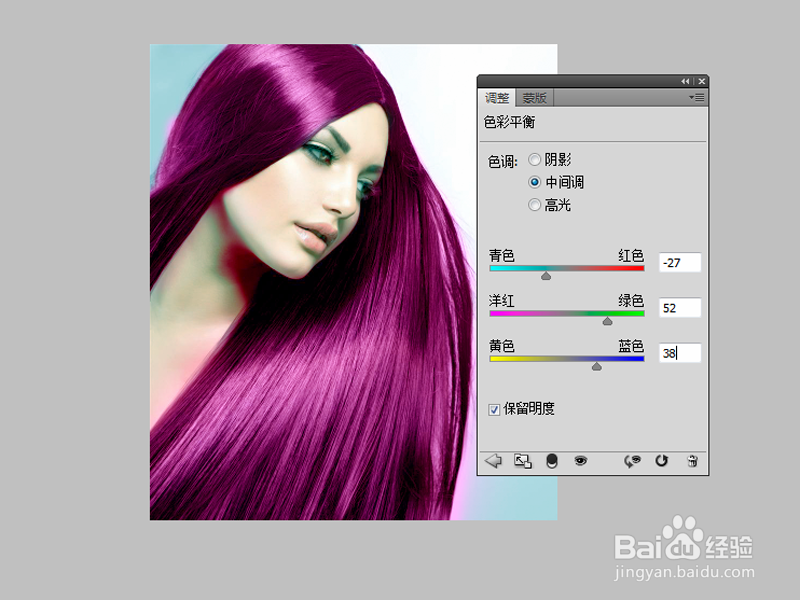Viewport: 800px width, 600px height.
Task: Switch to the 蒙版 tab
Action: coord(534,97)
